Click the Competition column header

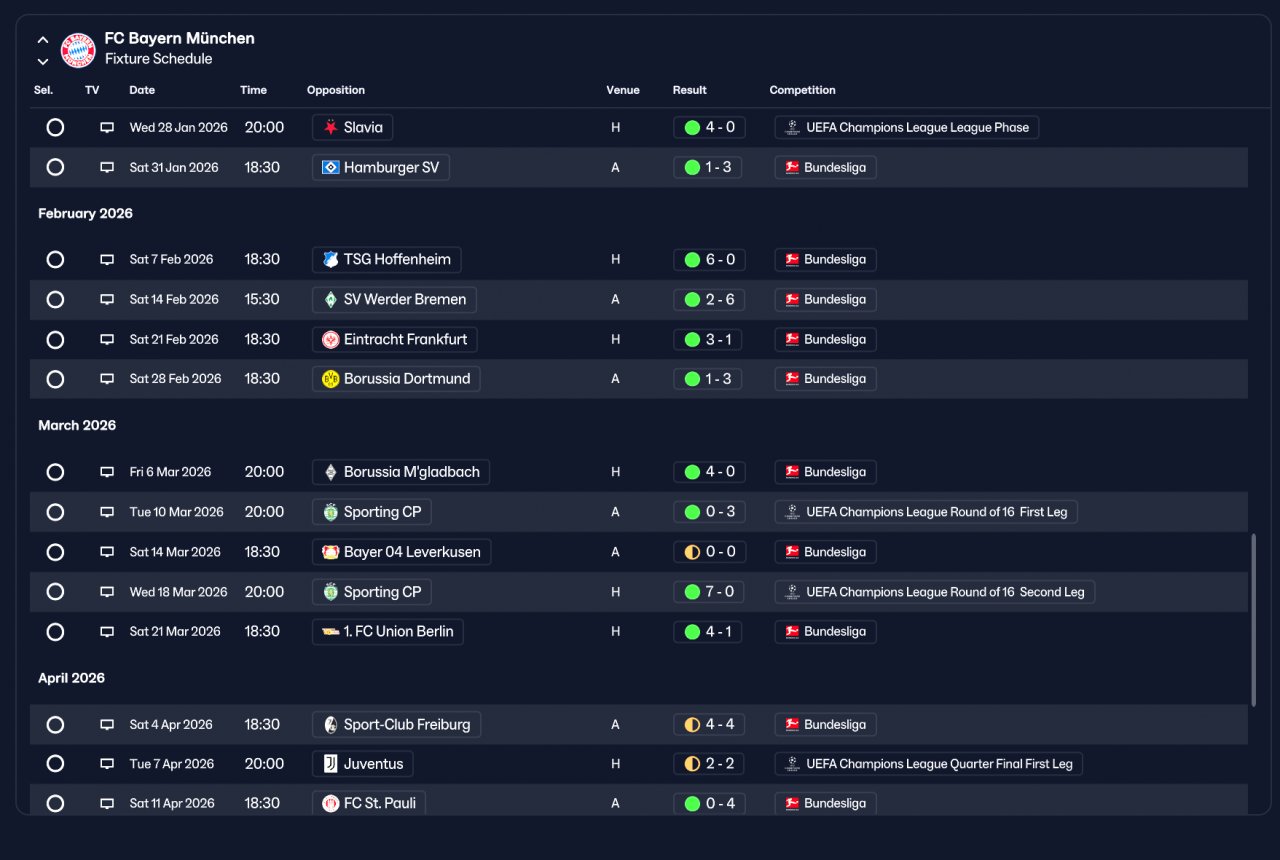(802, 90)
